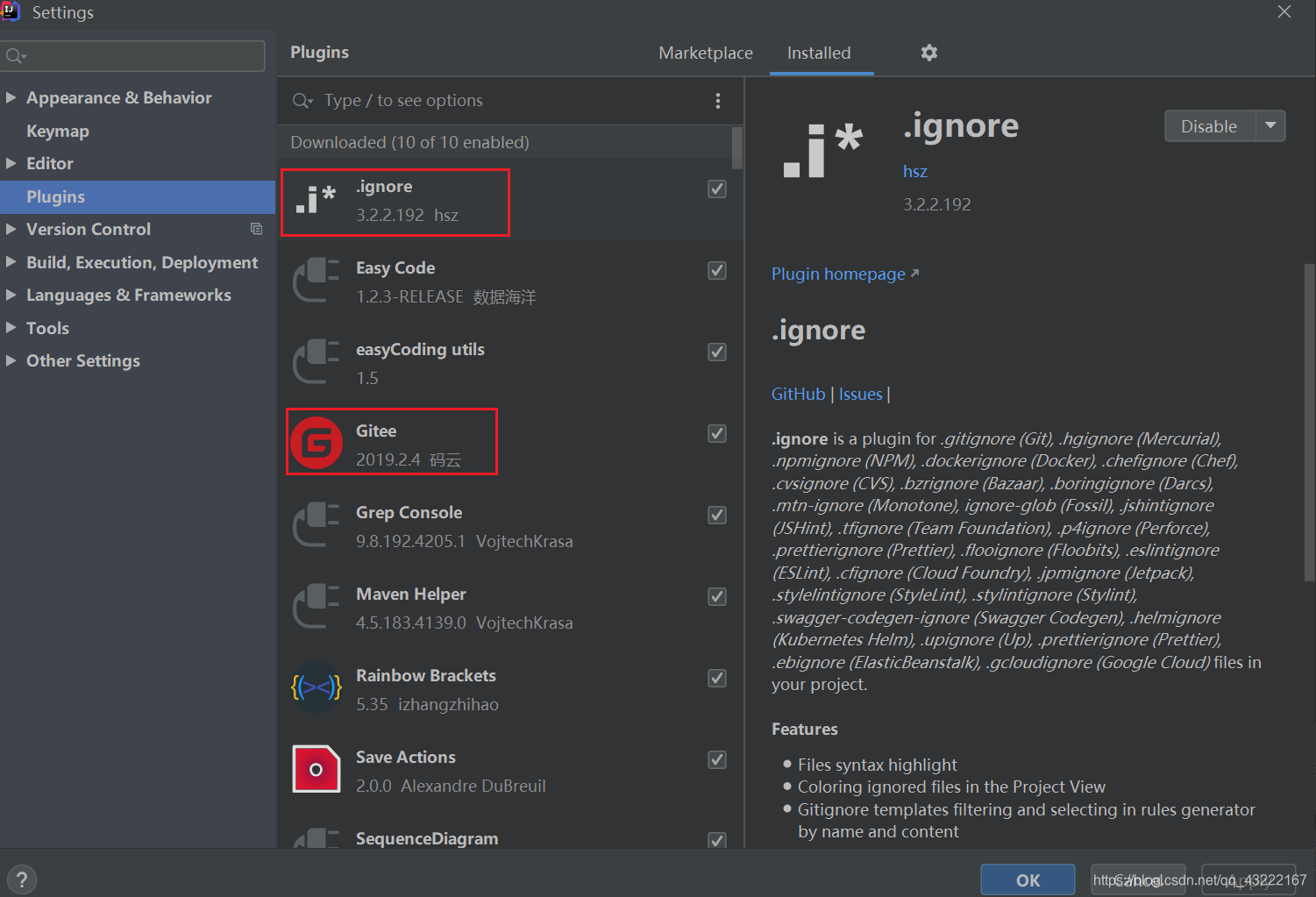Select the Grep Console plugin name

click(x=409, y=512)
